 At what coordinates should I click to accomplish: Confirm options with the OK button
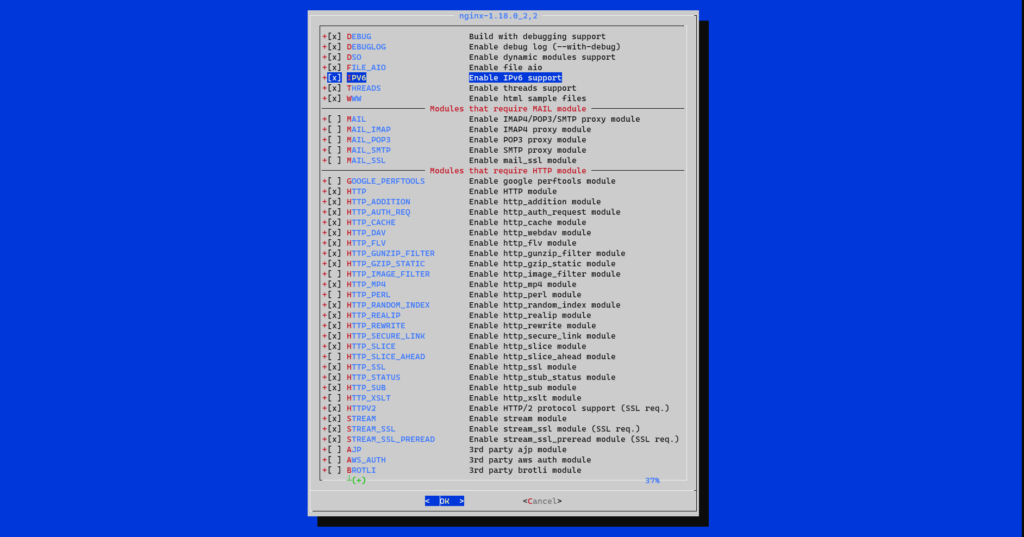pyautogui.click(x=444, y=501)
